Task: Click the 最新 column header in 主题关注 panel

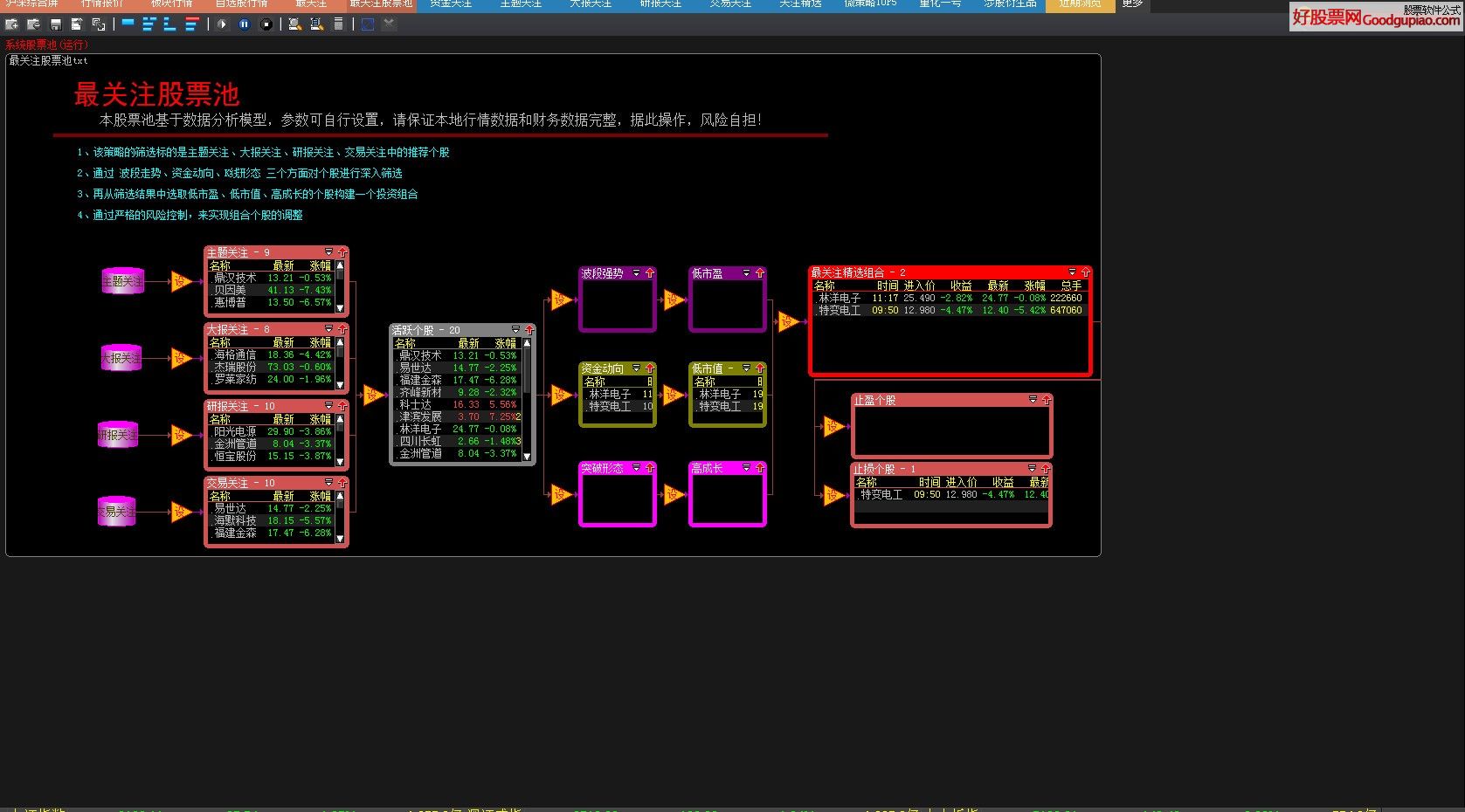Action: (283, 266)
